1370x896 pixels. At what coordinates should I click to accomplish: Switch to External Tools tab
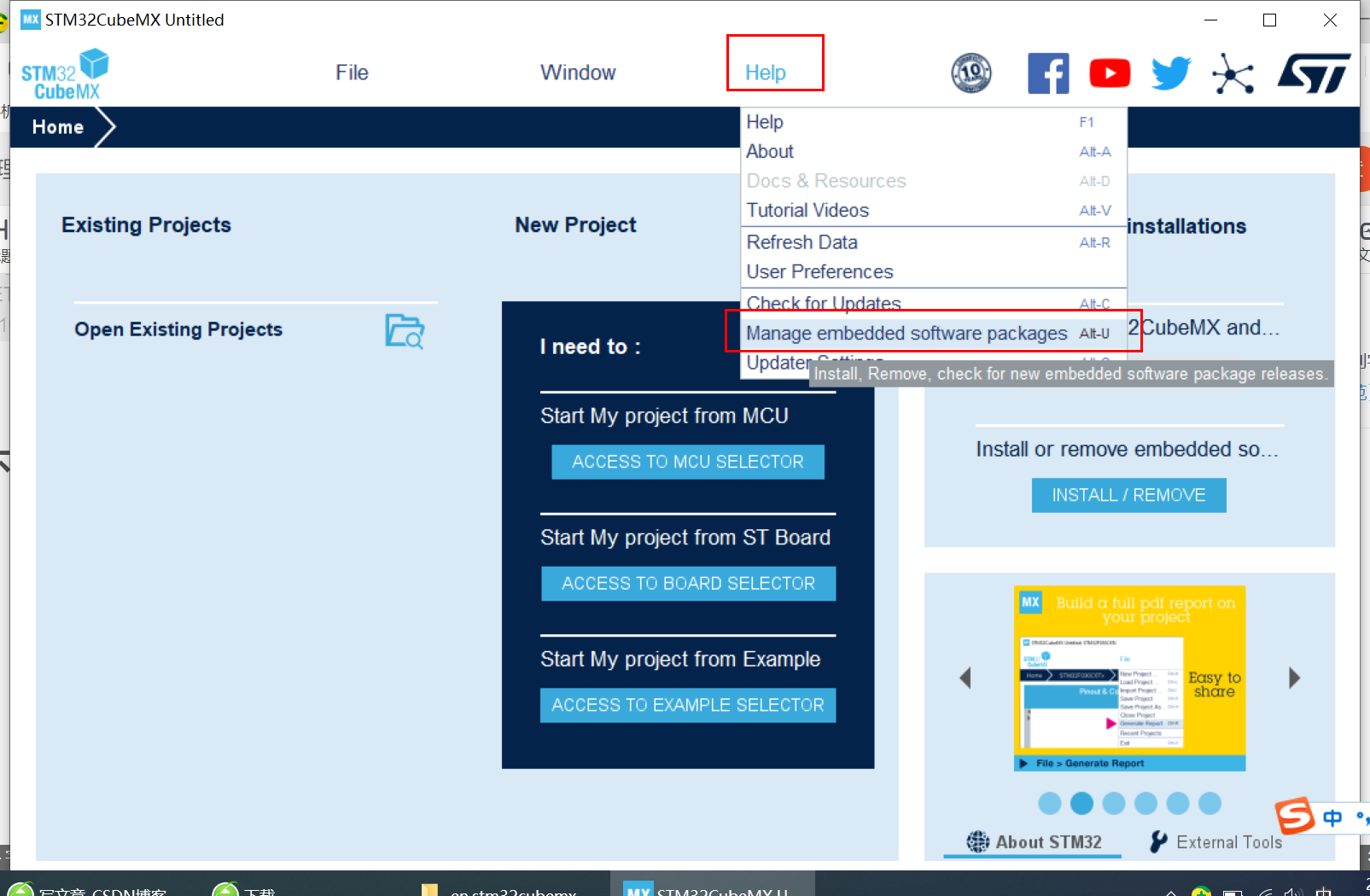coord(1216,842)
